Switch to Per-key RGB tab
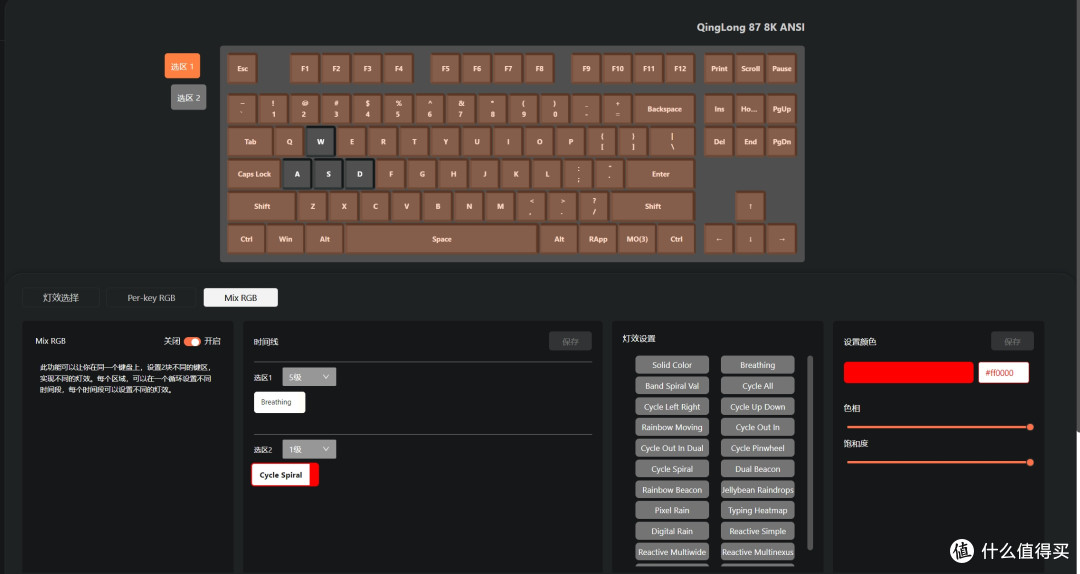 click(152, 298)
